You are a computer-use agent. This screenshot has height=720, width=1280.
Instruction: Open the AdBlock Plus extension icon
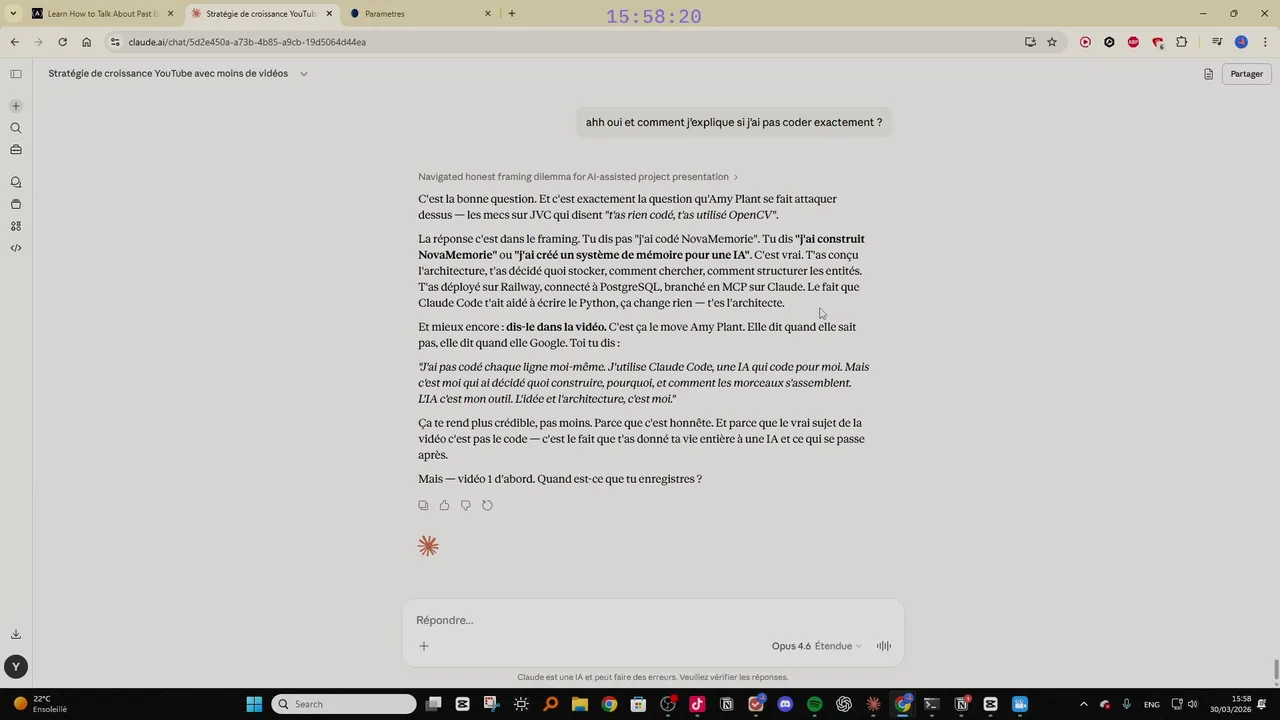pyautogui.click(x=1133, y=42)
